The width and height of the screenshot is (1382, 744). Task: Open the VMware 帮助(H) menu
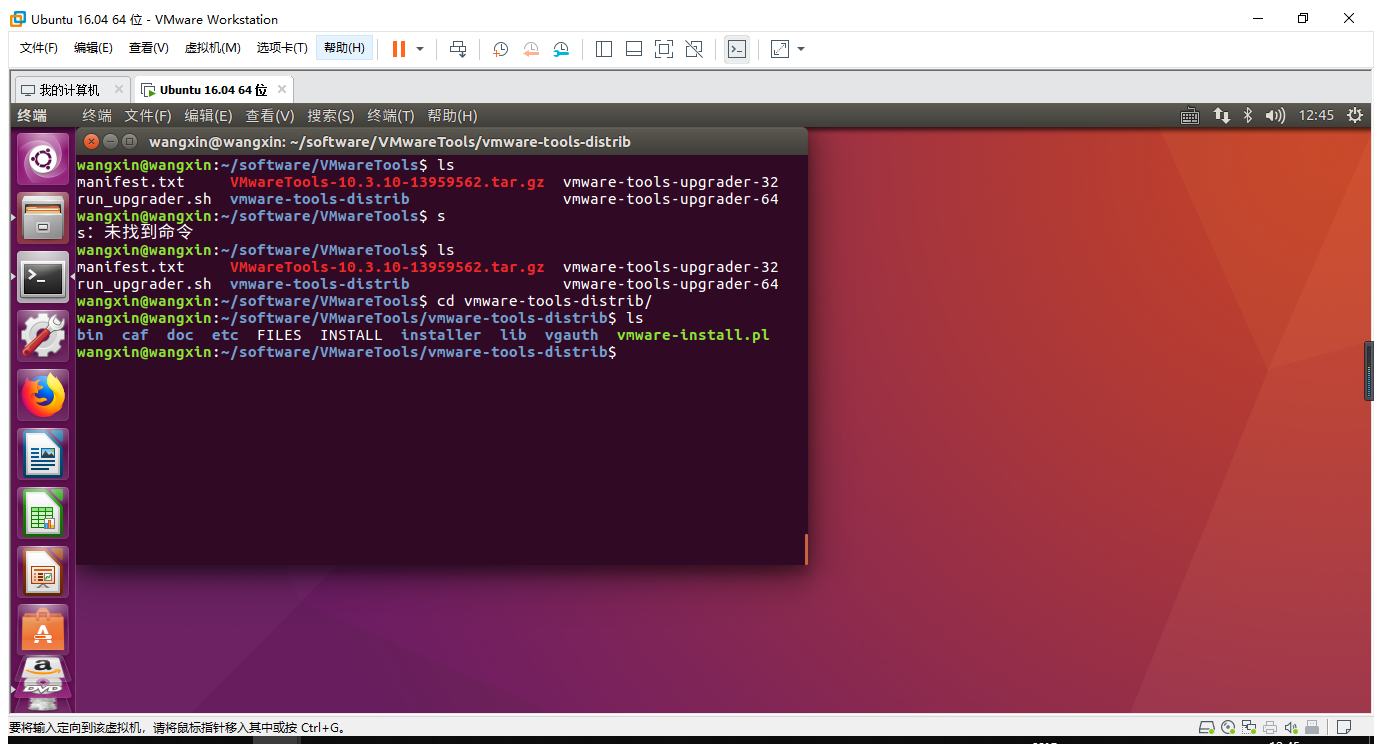[x=344, y=48]
